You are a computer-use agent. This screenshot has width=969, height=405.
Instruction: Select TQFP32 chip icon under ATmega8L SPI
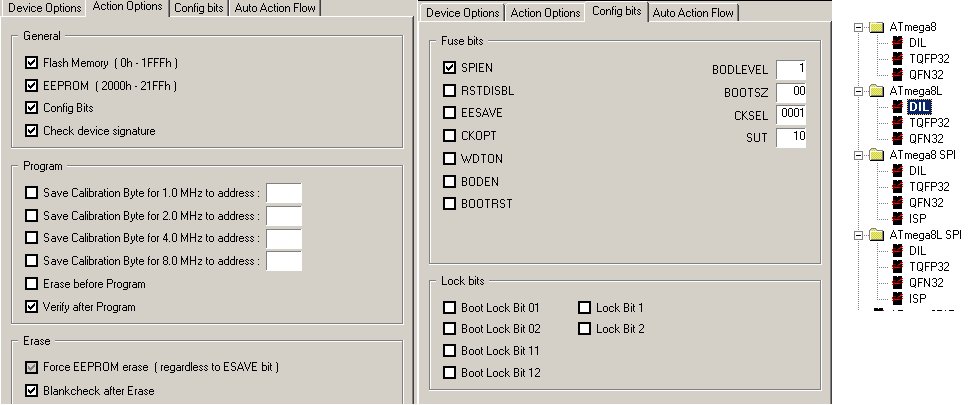tap(897, 266)
